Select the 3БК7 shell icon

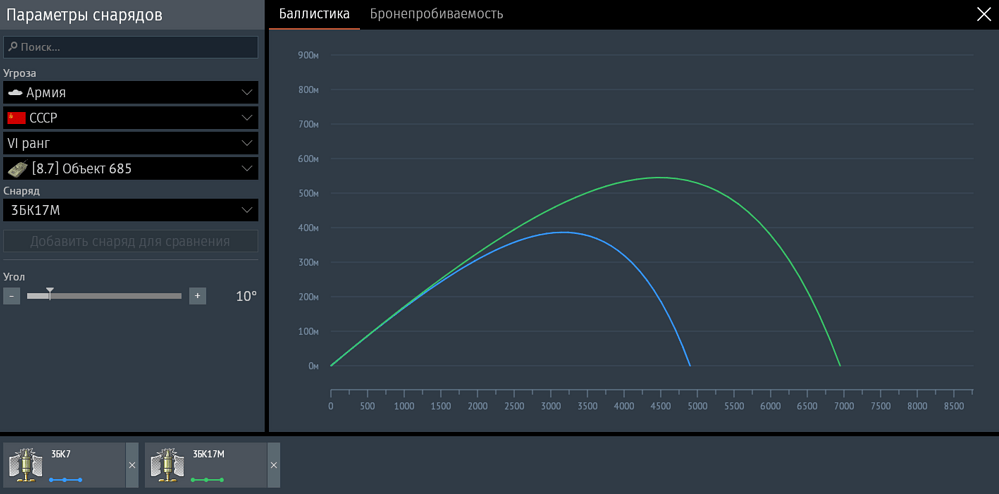pyautogui.click(x=23, y=465)
